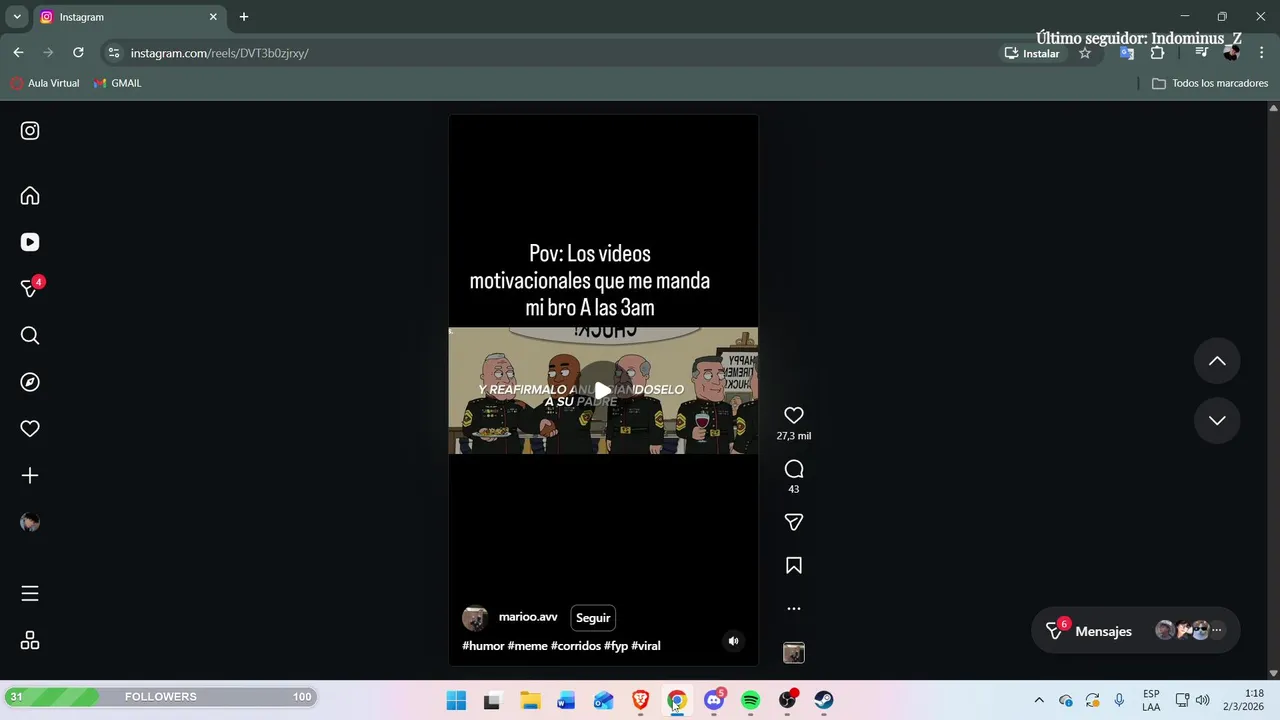This screenshot has width=1280, height=720.
Task: Open your profile avatar in sidebar
Action: point(30,522)
